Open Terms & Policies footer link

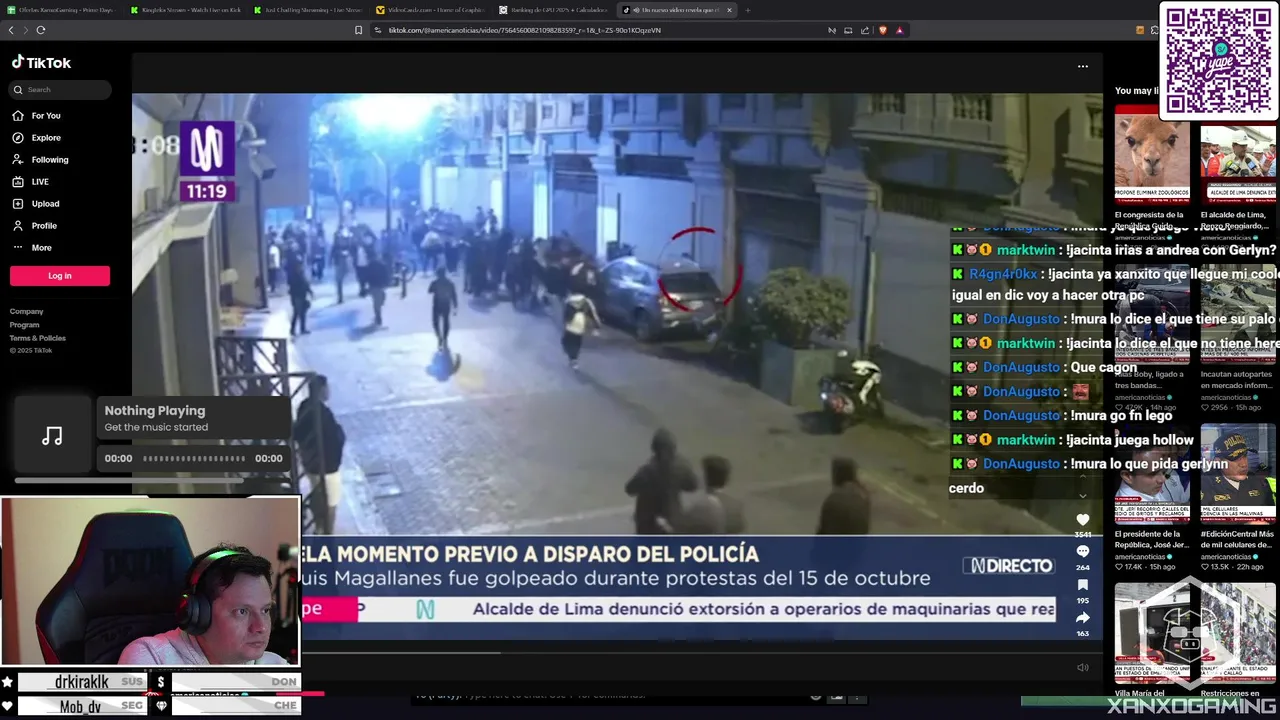pyautogui.click(x=38, y=338)
